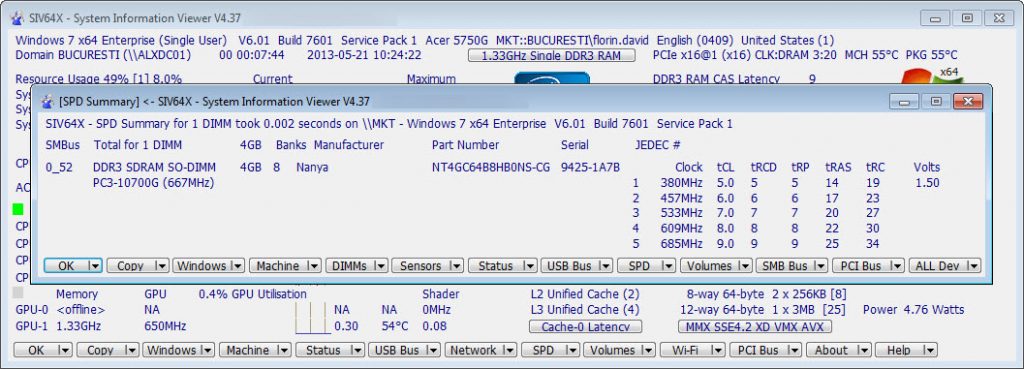Viewport: 1024px width, 369px height.
Task: Click the 1.50 Volts value
Action: click(927, 183)
